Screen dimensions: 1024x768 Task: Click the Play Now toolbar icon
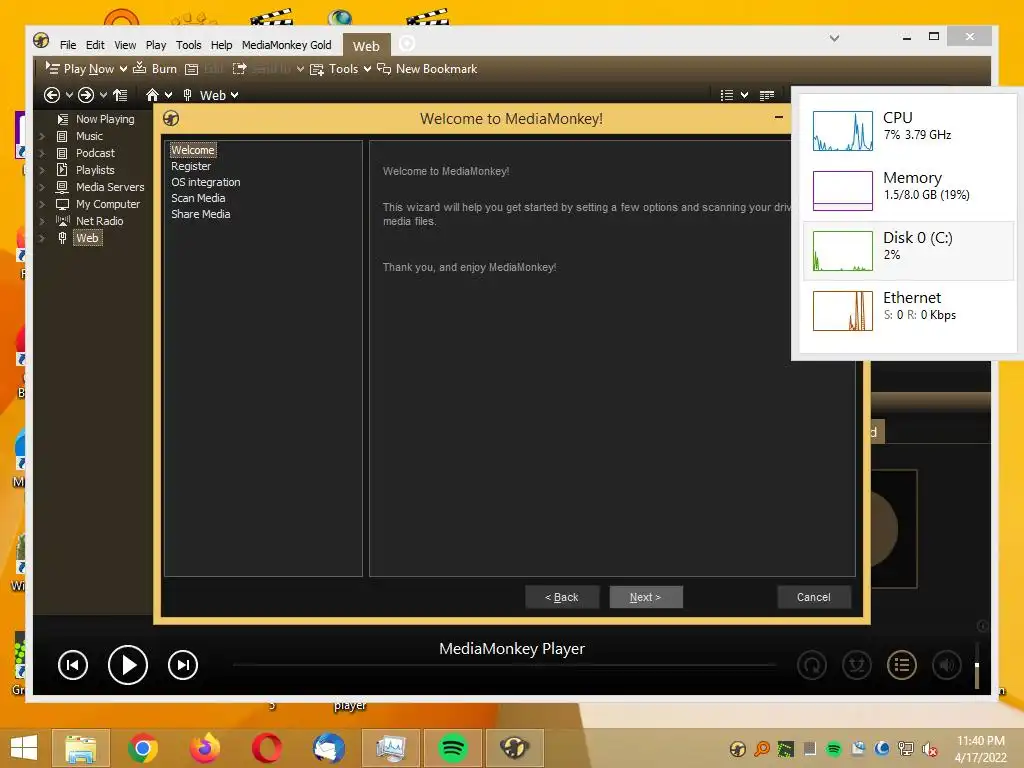(52, 68)
